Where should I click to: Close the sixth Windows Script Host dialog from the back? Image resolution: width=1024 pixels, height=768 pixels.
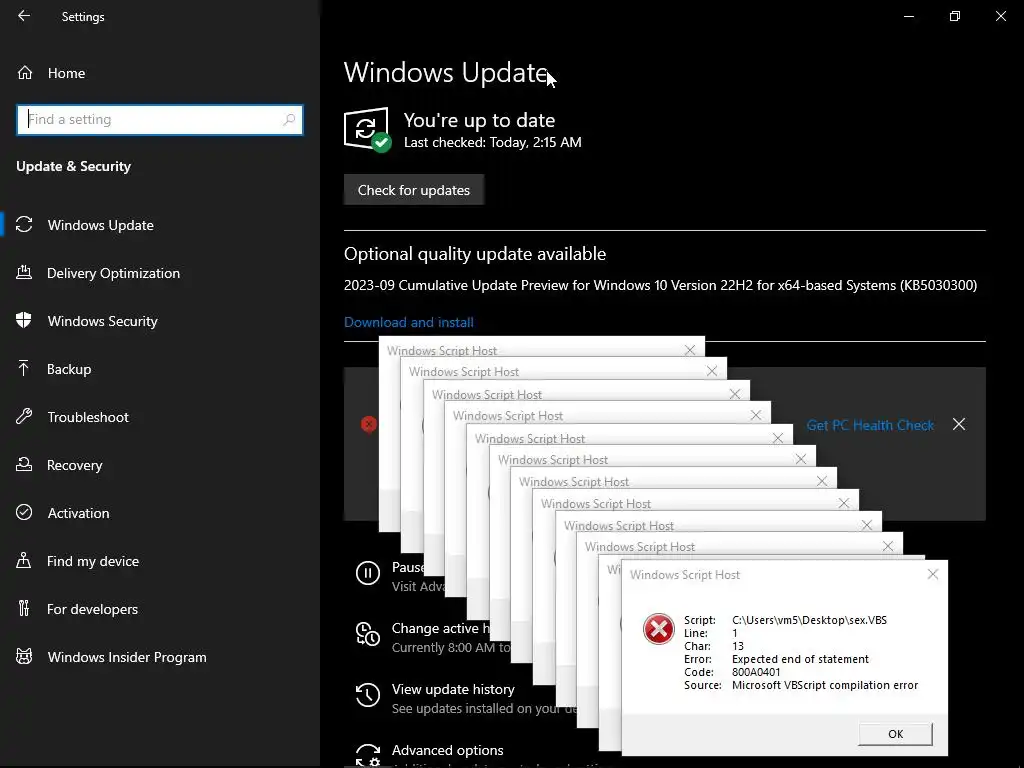(x=801, y=459)
